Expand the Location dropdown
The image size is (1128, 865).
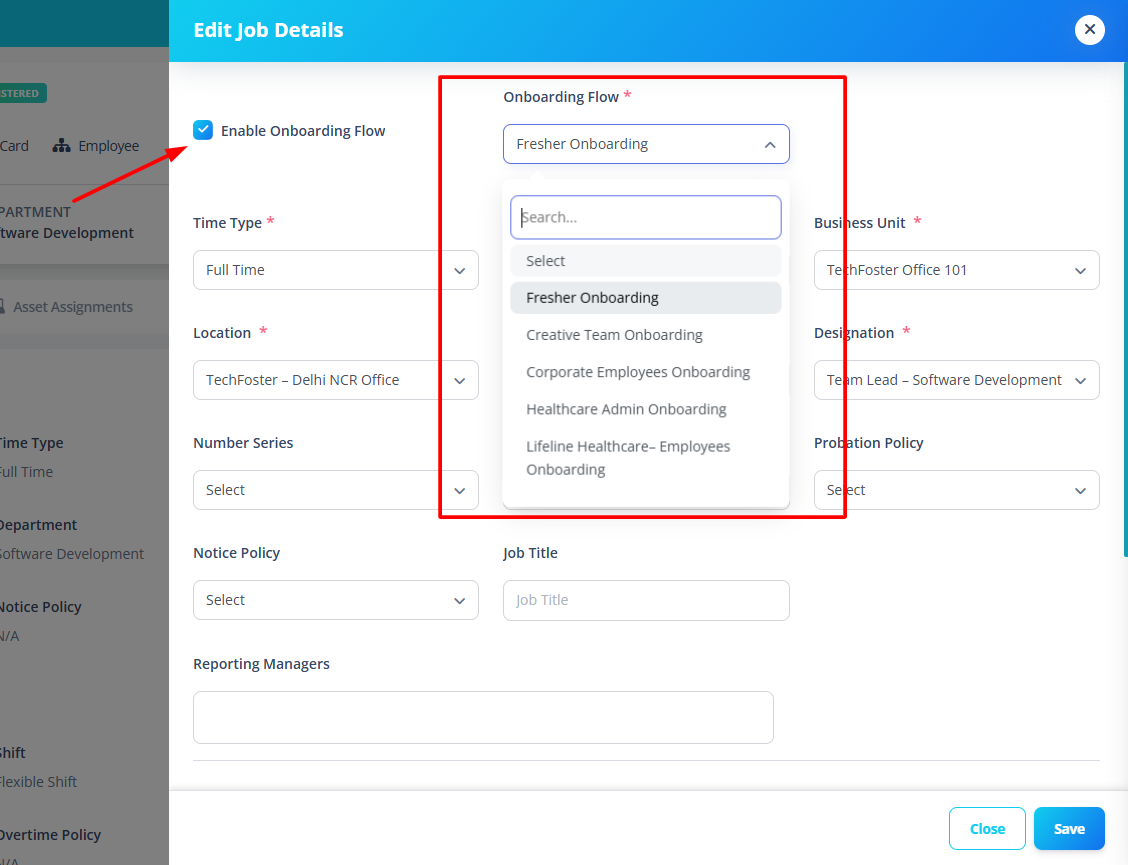point(335,380)
